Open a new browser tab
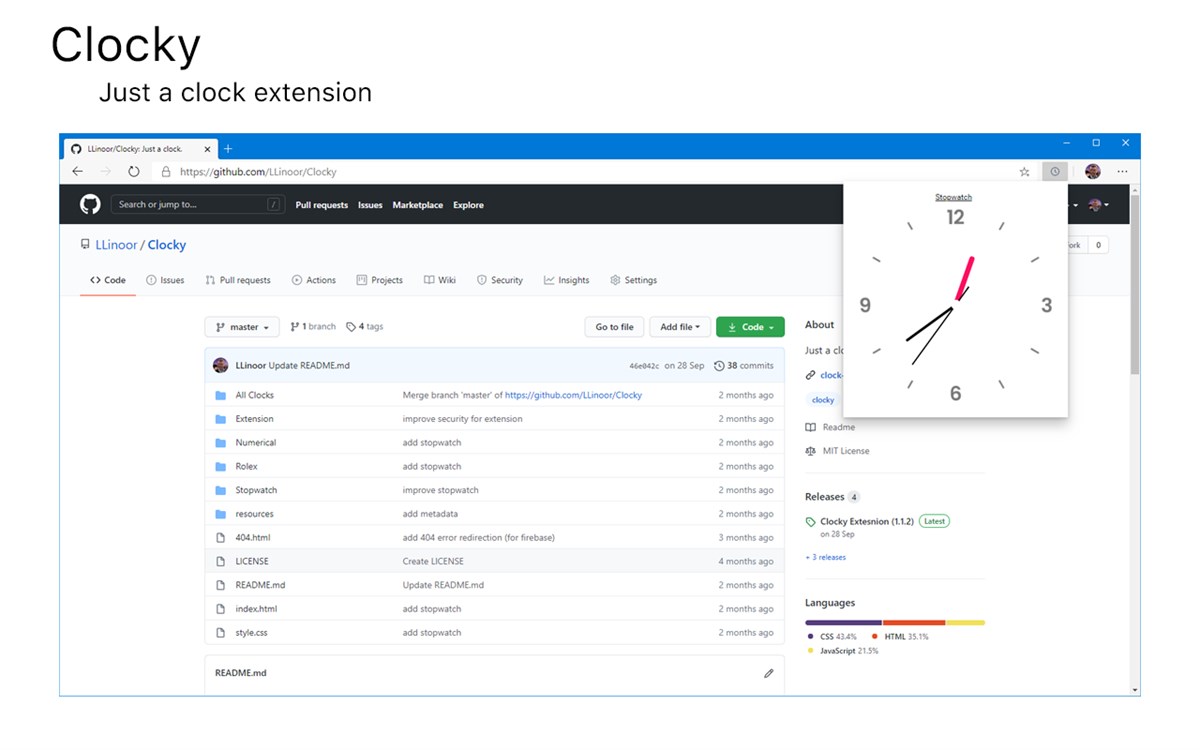 228,149
